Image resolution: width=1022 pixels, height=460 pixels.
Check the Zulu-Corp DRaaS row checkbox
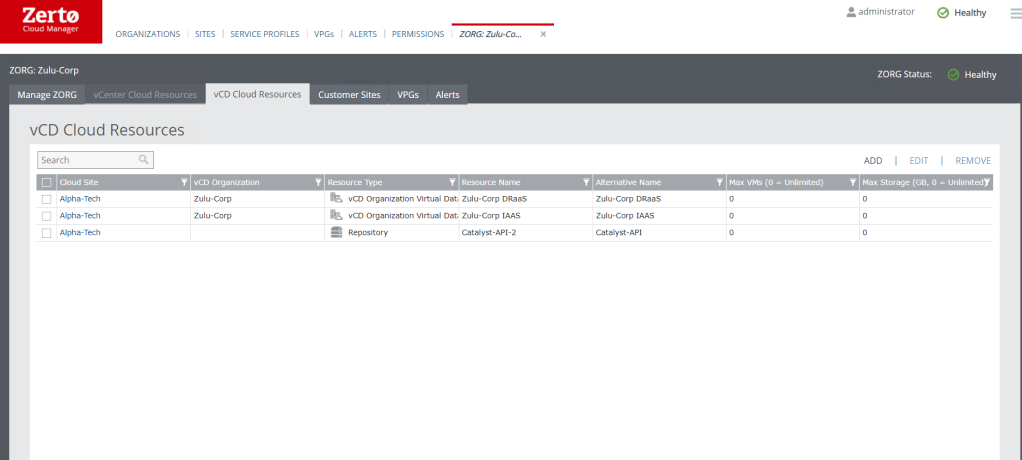[x=47, y=199]
